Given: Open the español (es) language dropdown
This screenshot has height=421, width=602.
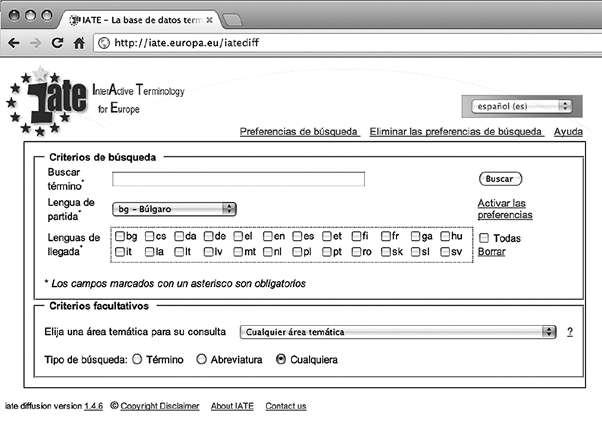Looking at the screenshot, I should 522,106.
